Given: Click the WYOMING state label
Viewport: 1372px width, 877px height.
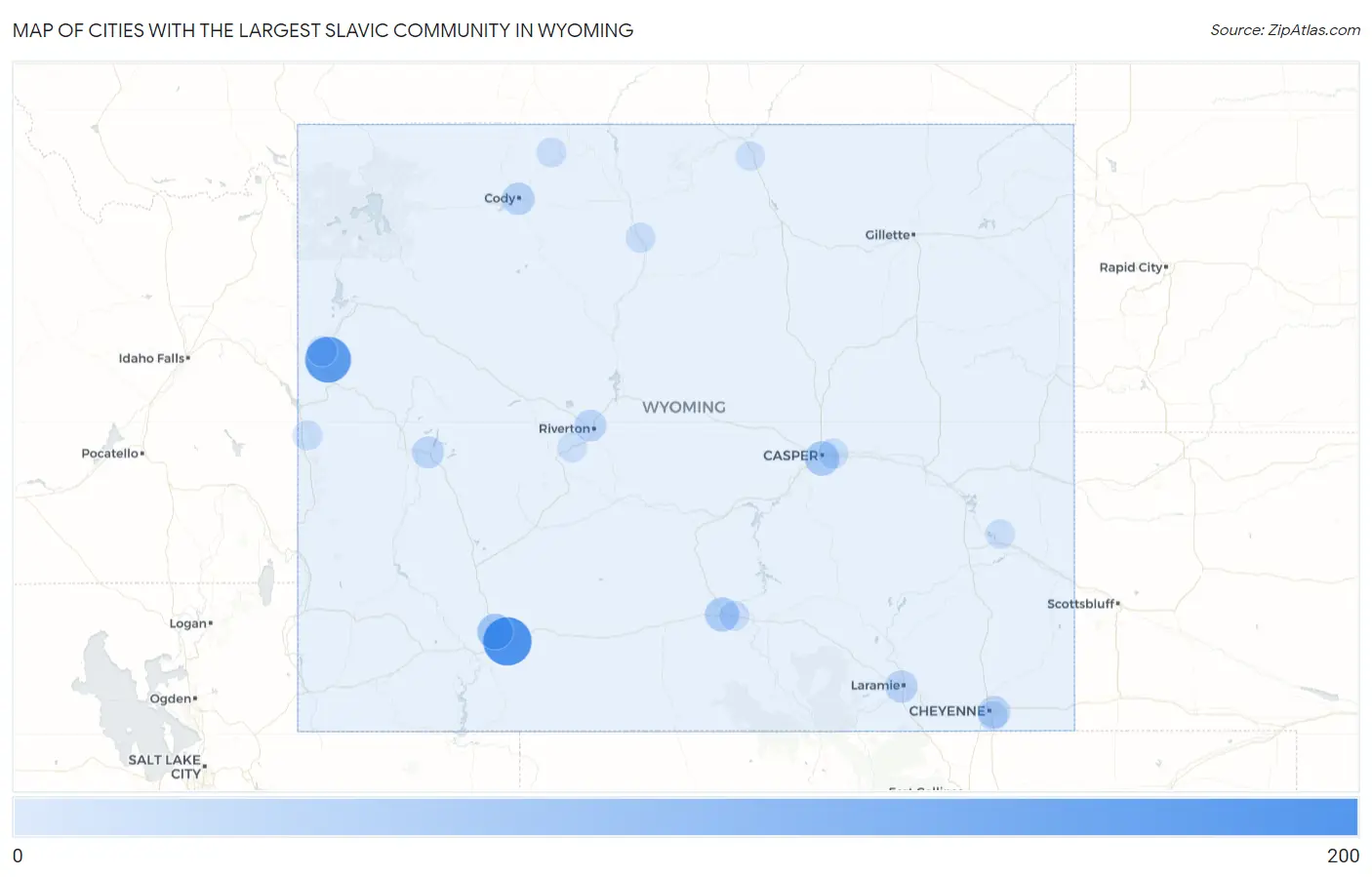Looking at the screenshot, I should pyautogui.click(x=684, y=408).
